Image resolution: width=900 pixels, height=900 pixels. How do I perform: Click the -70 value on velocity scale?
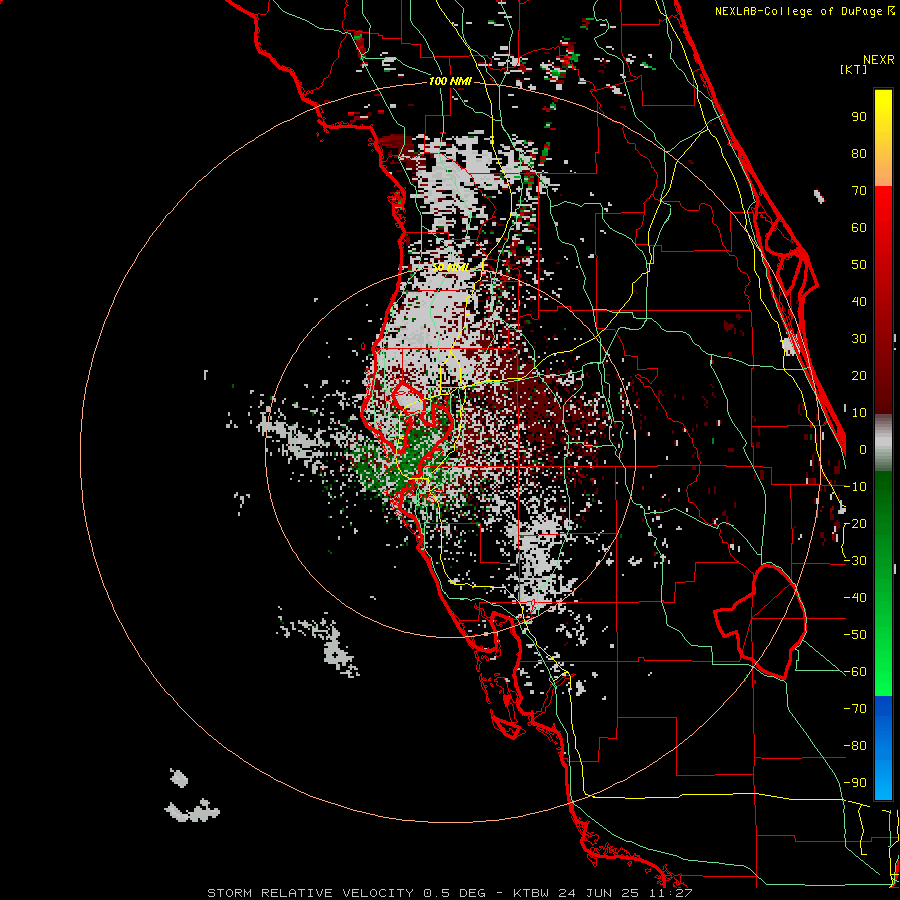click(855, 709)
